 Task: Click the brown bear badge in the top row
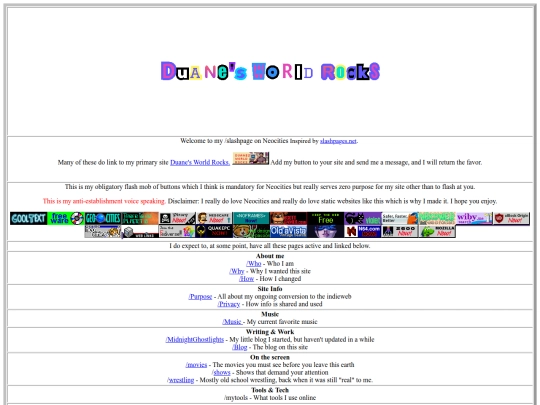289,218
